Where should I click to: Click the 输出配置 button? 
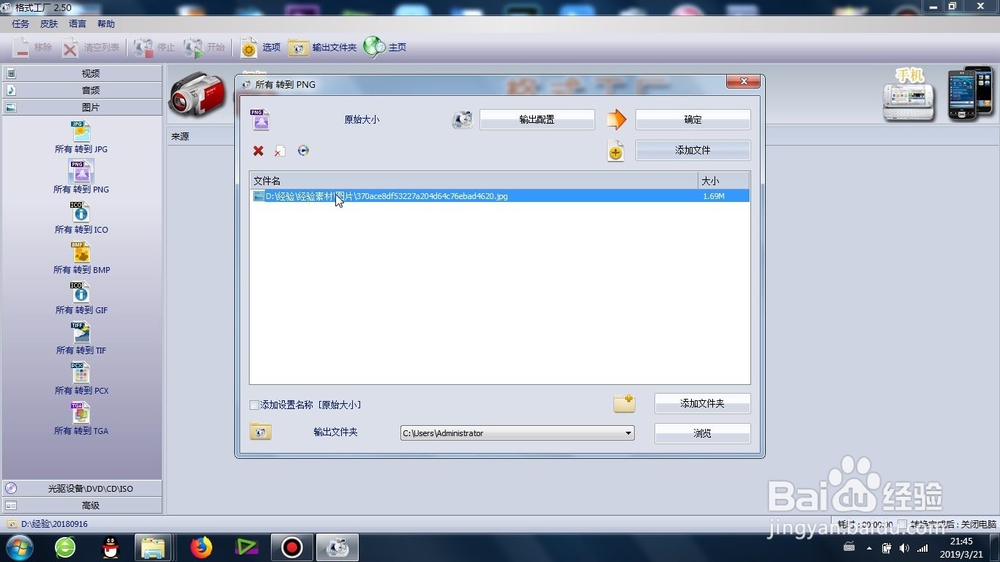pyautogui.click(x=537, y=119)
